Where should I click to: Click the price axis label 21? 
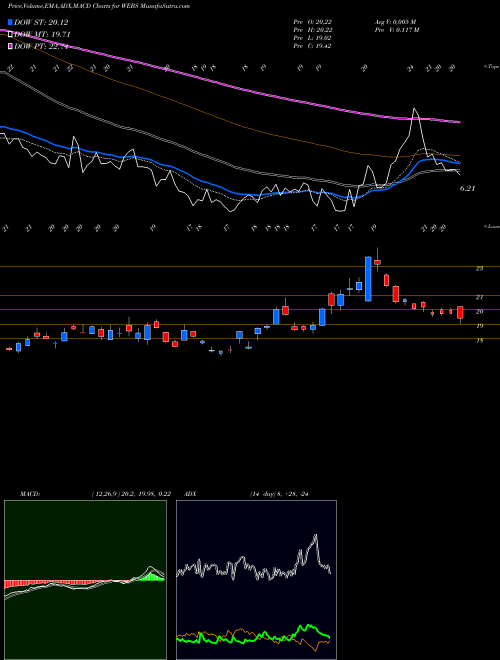[479, 297]
